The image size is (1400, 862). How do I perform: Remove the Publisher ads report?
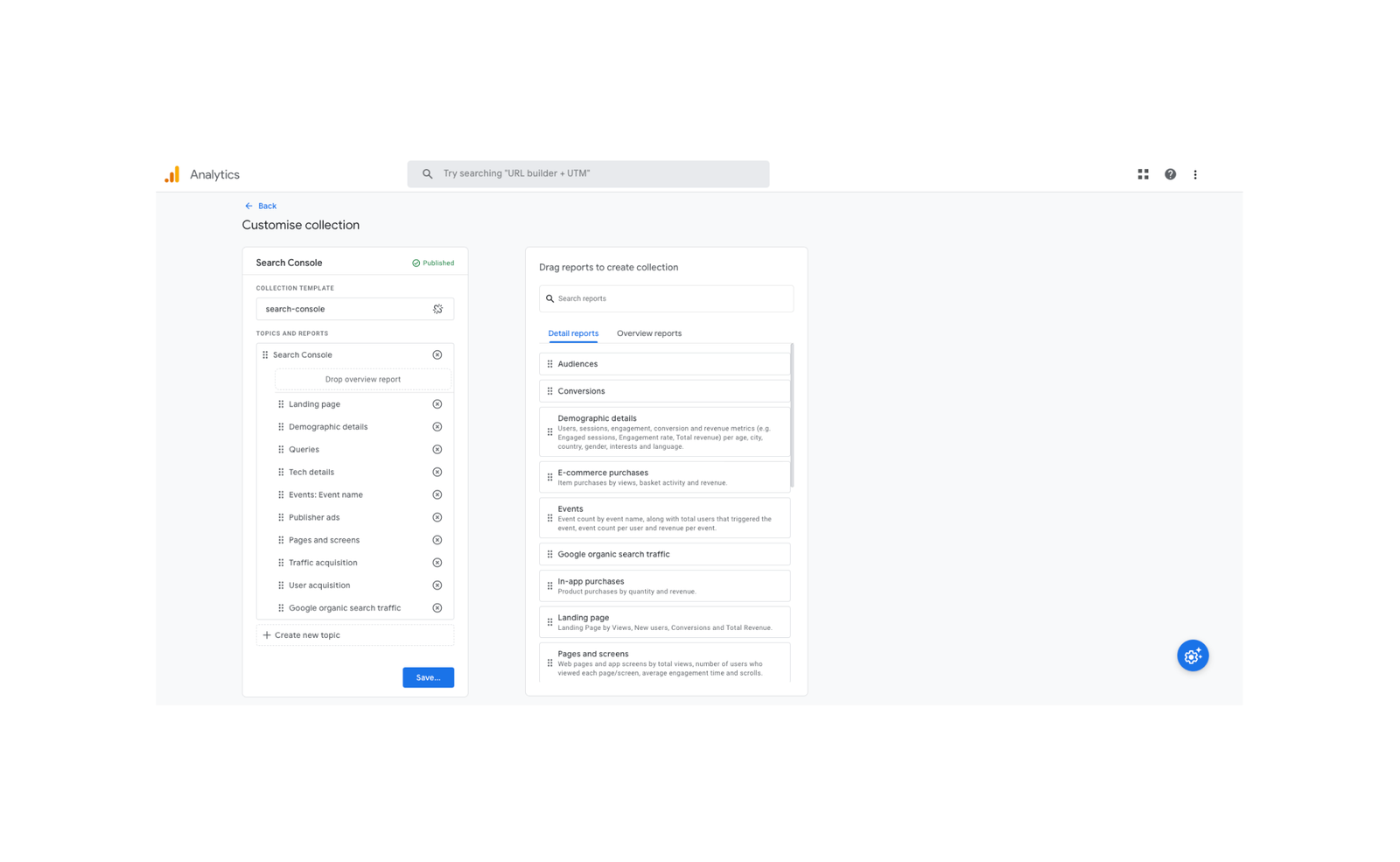click(x=437, y=517)
